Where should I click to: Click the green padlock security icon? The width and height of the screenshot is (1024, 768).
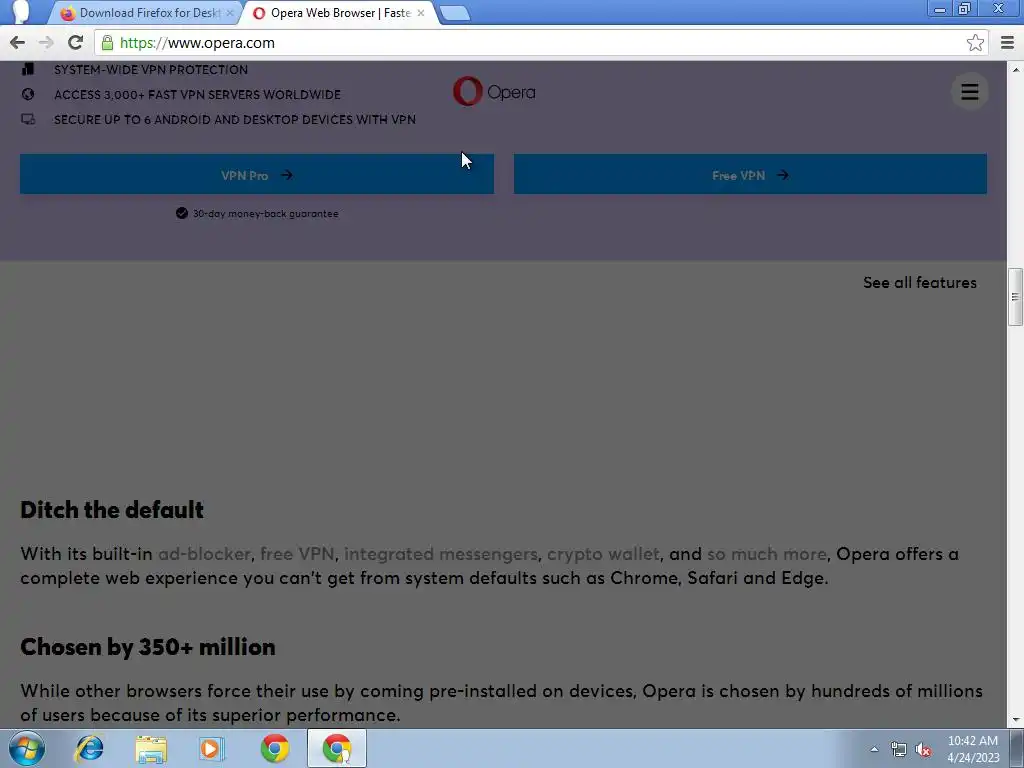coord(108,43)
